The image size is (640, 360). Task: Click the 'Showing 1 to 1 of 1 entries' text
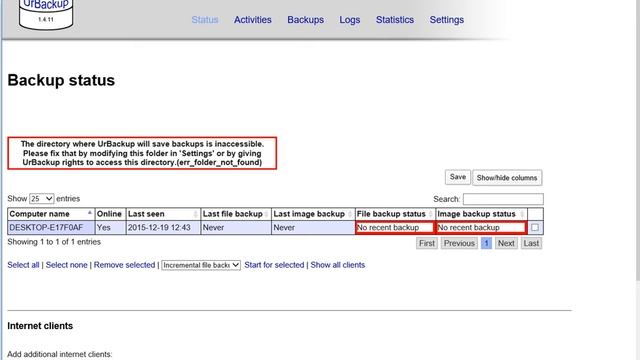pos(54,242)
